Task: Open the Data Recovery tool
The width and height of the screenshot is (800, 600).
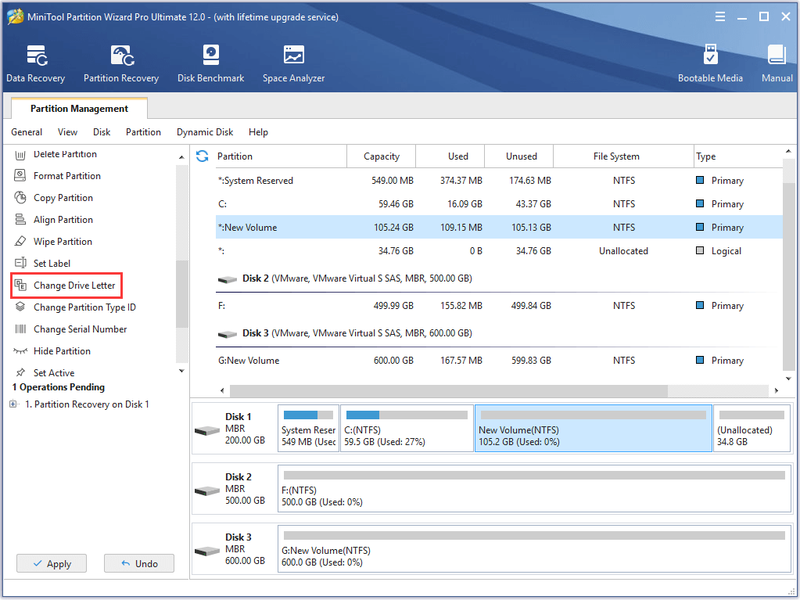Action: [36, 63]
